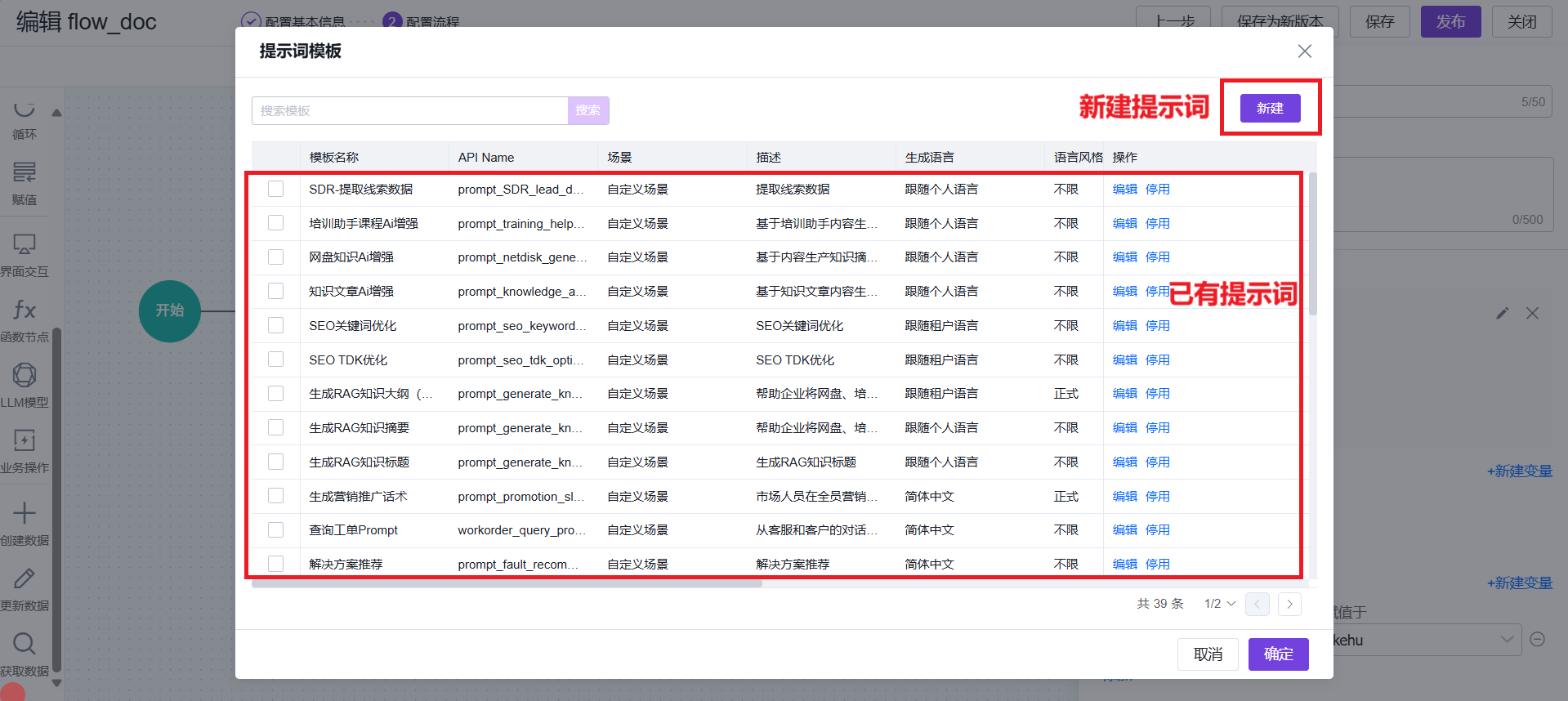Confirm selection with 确定 button
The height and width of the screenshot is (701, 1568).
1278,654
